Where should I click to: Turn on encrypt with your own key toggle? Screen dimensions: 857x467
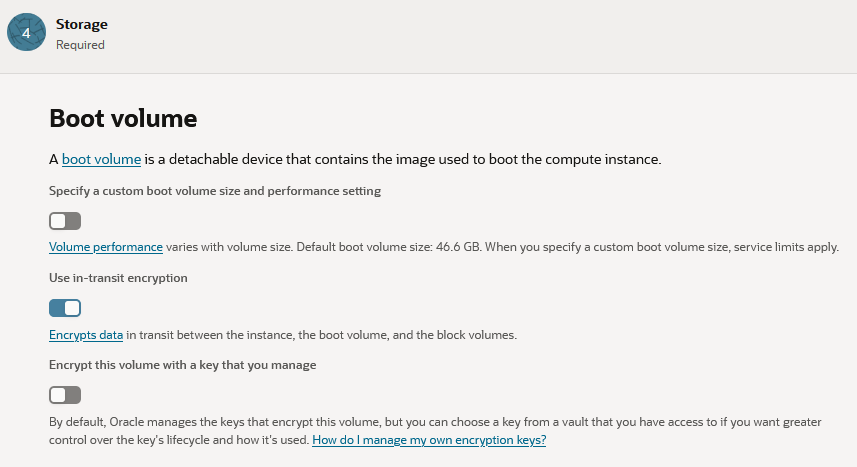[x=65, y=395]
